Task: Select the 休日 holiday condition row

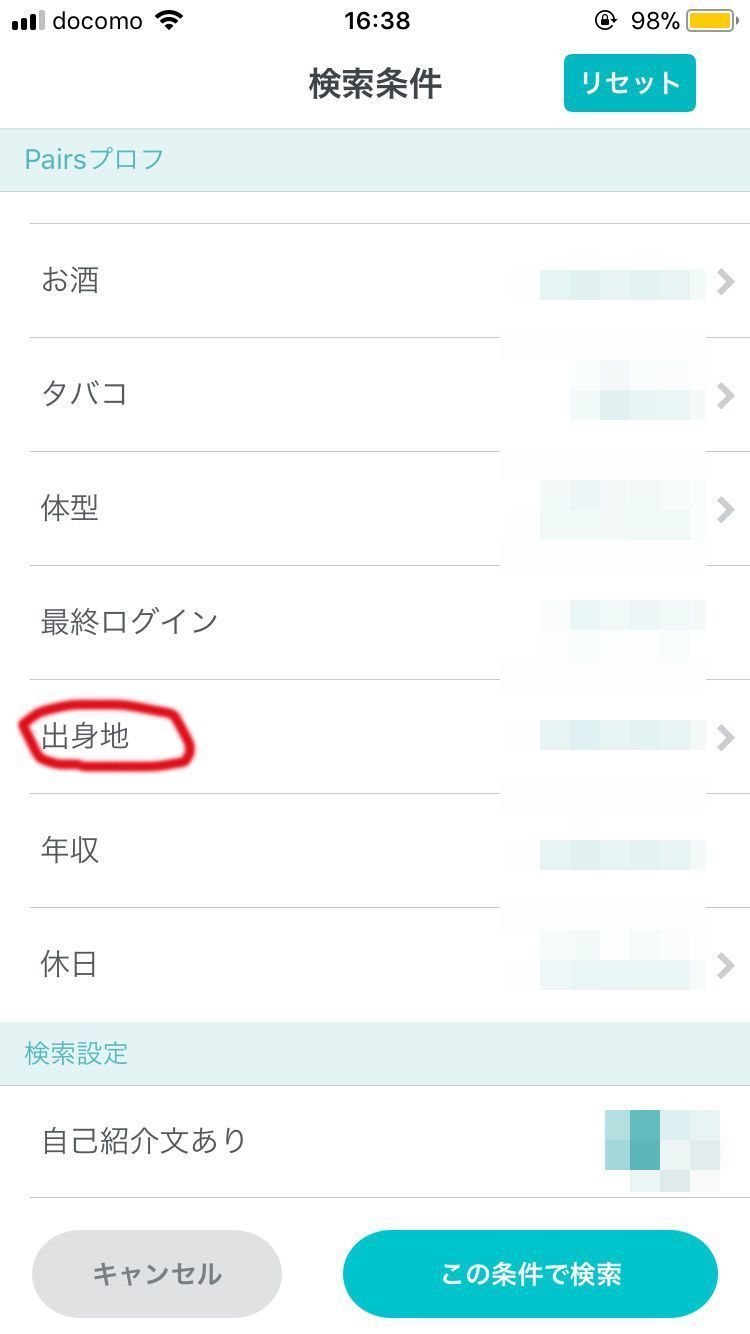Action: [375, 965]
